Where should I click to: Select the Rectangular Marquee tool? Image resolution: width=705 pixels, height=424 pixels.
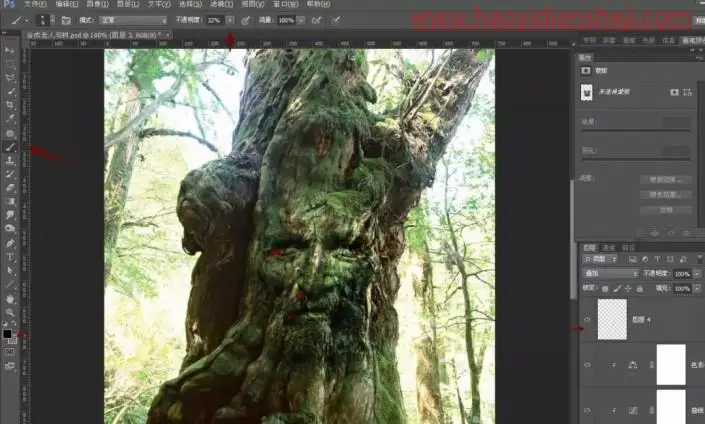pos(9,64)
